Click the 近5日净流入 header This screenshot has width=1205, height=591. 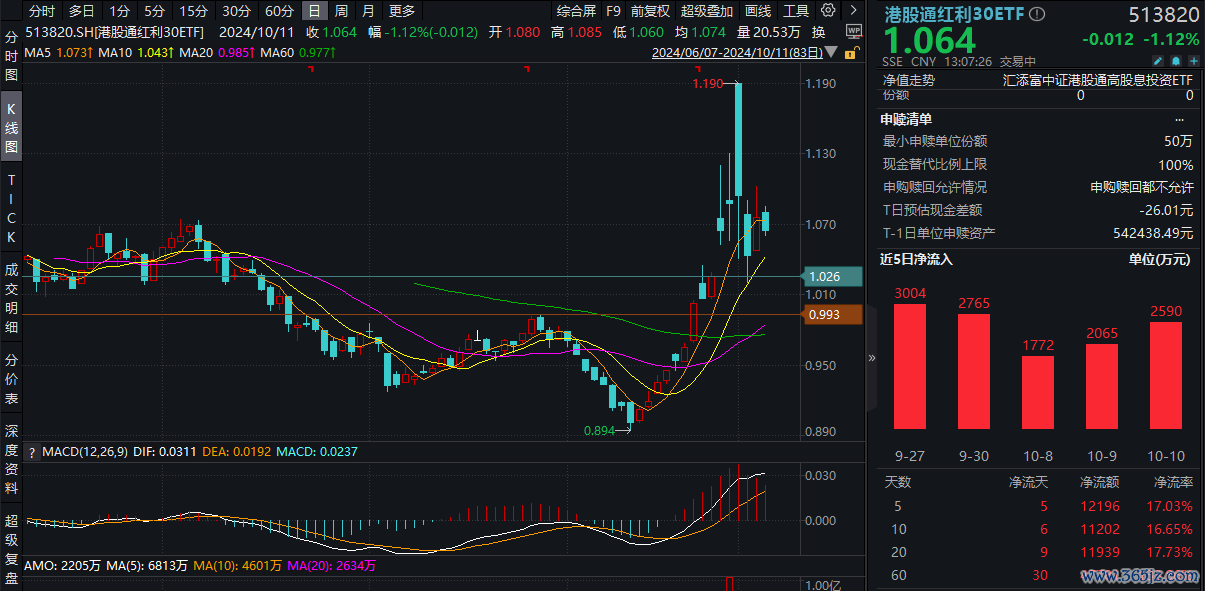point(917,259)
